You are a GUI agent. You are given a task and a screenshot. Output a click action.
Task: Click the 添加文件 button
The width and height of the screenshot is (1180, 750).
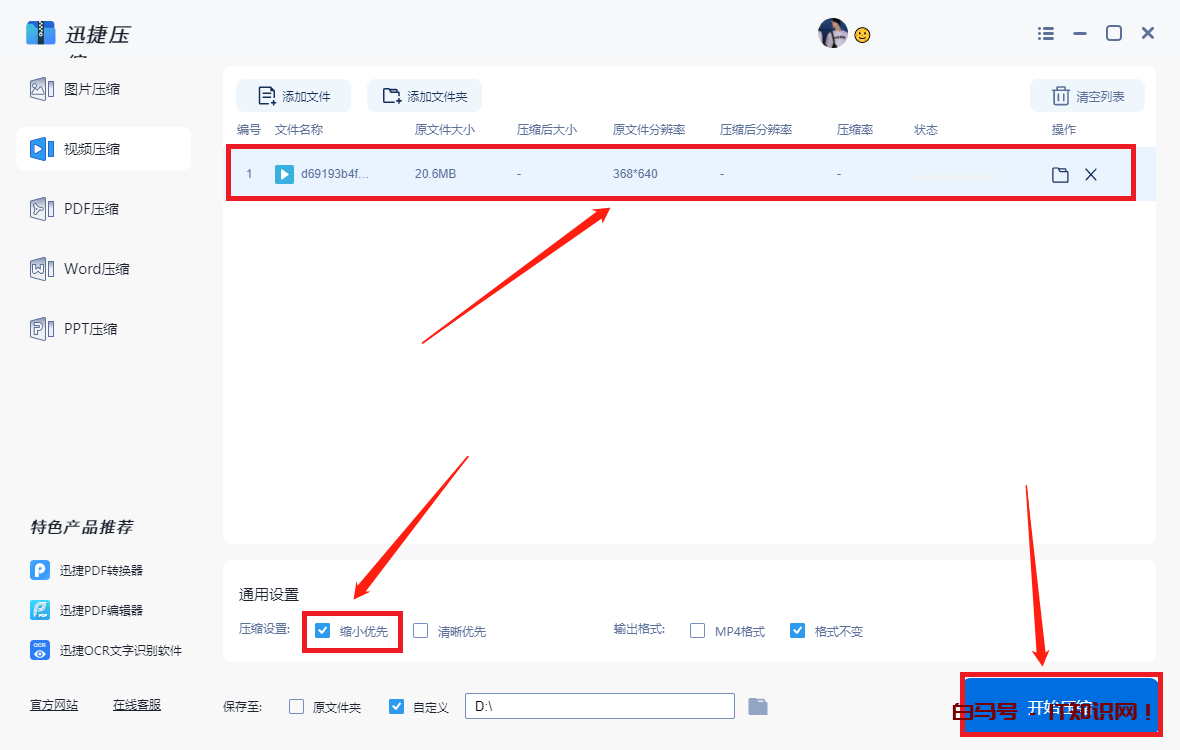coord(294,96)
